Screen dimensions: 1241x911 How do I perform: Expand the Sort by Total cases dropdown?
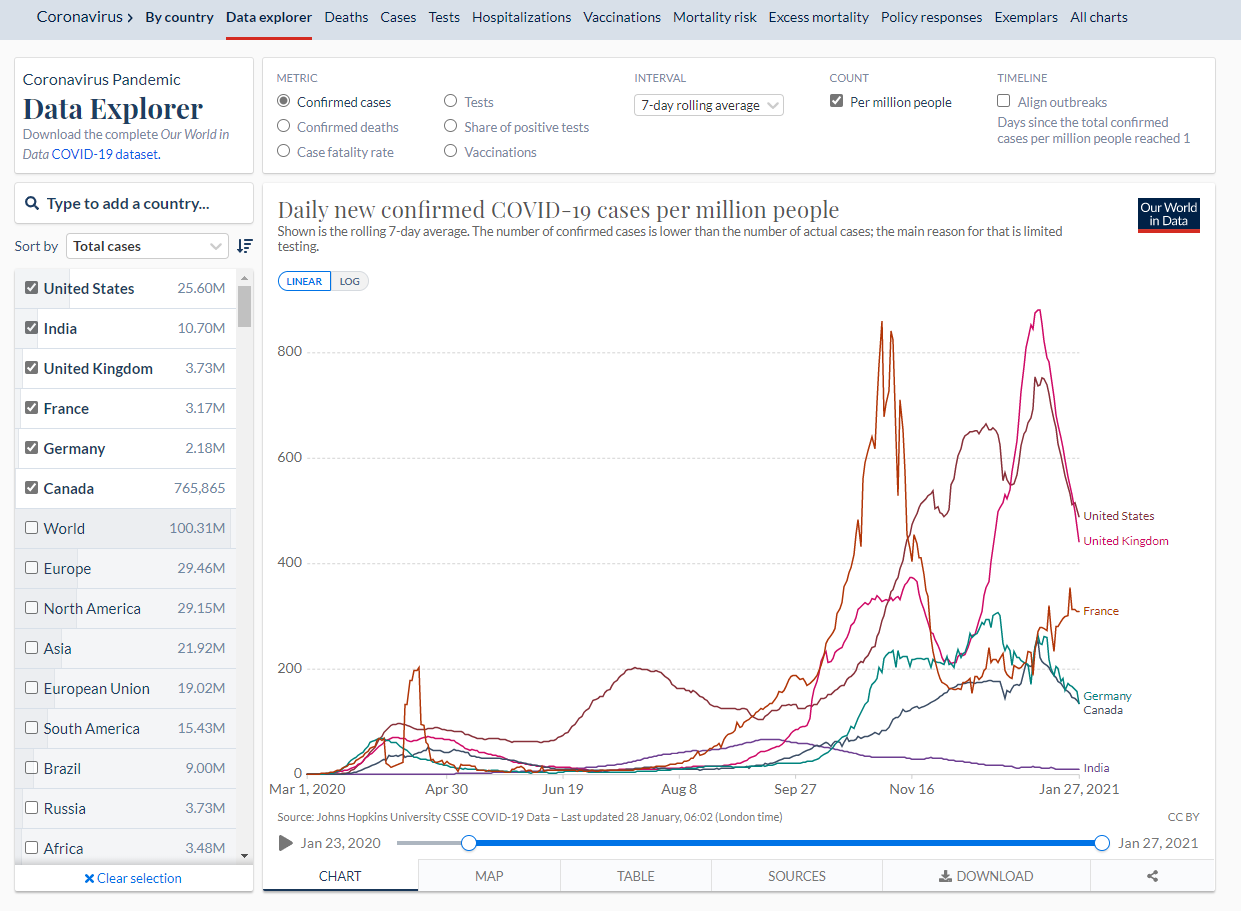148,246
